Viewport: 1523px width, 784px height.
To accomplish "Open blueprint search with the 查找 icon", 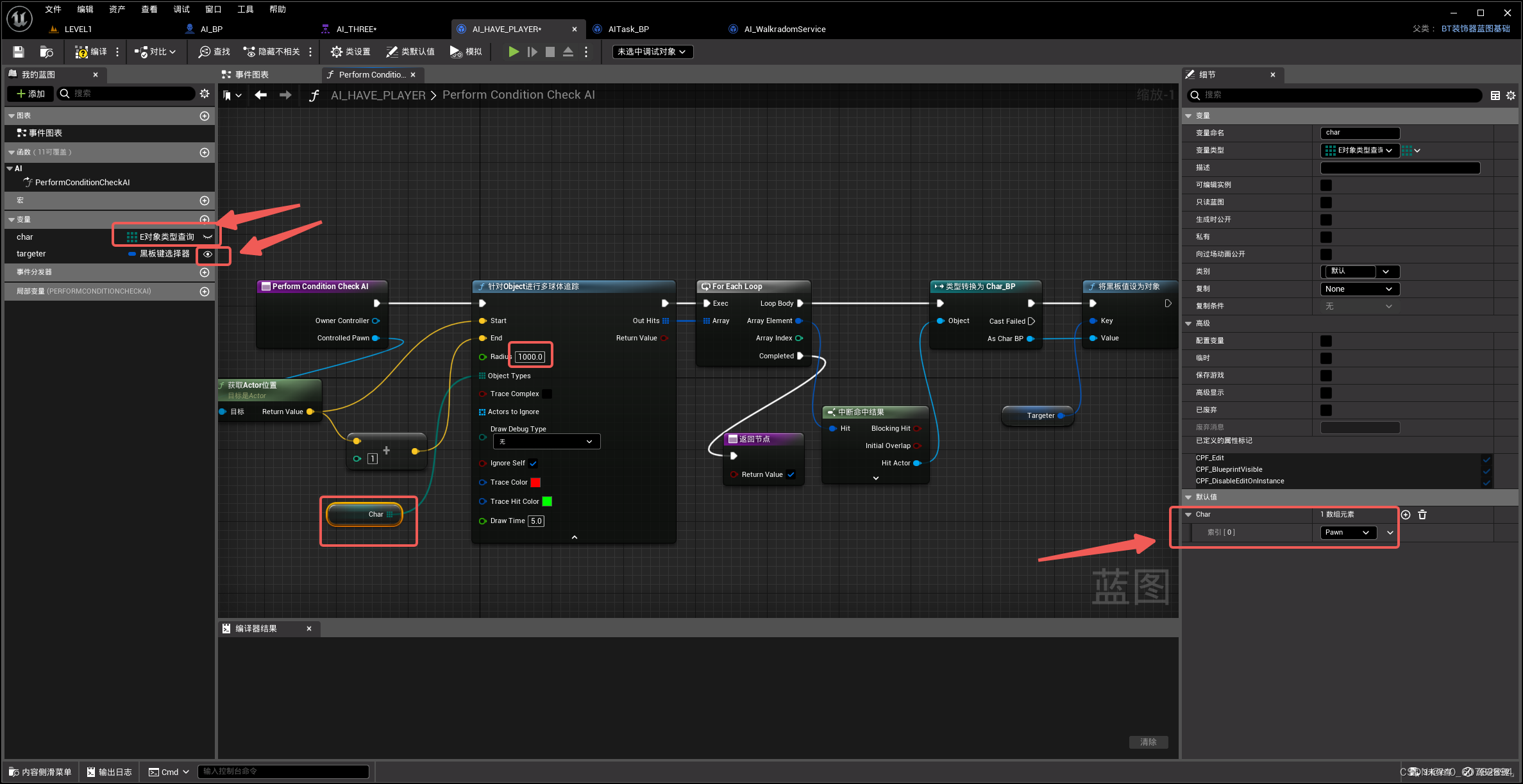I will tap(212, 52).
